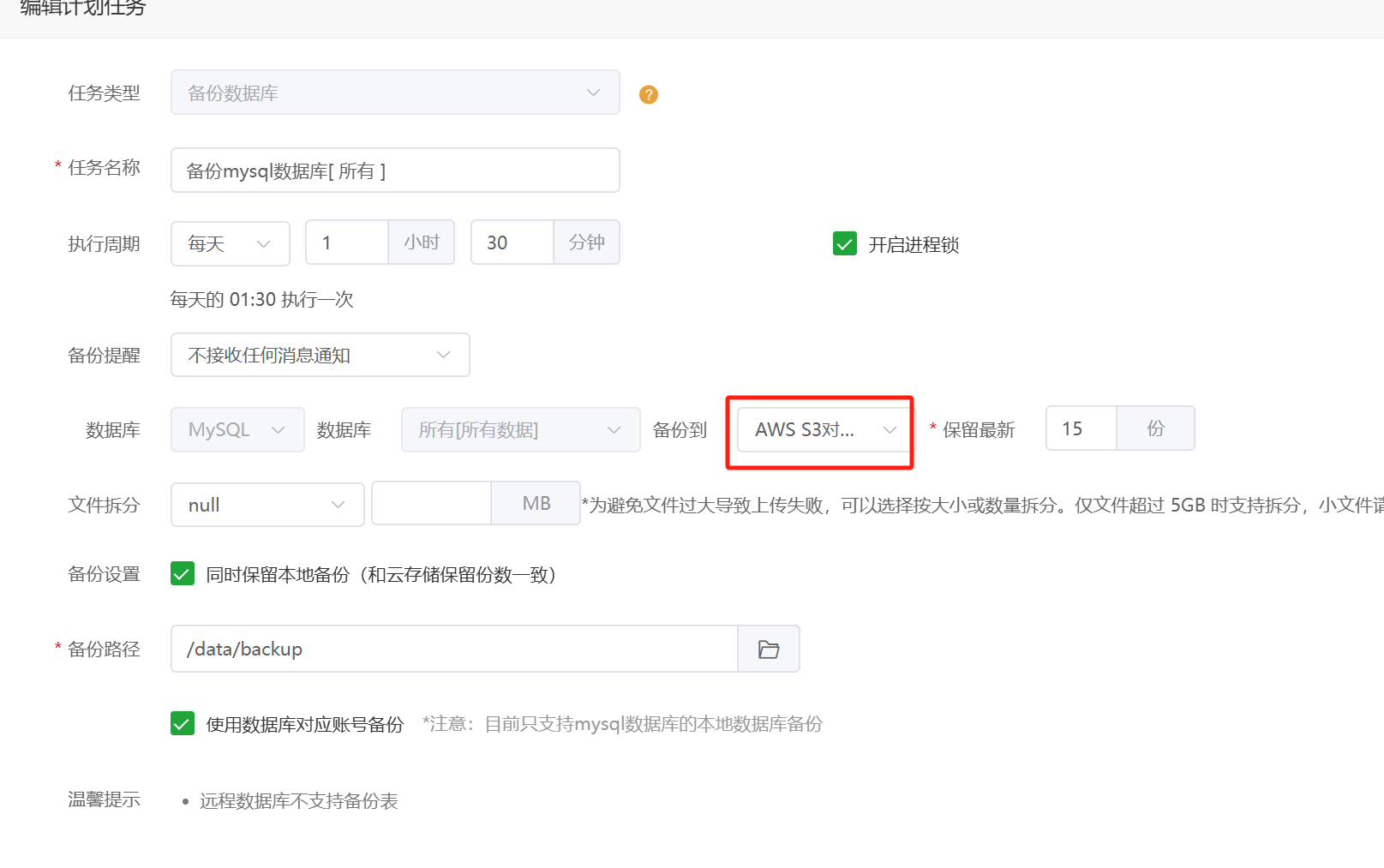Expand the MySQL database type dropdown
The image size is (1384, 868).
(x=237, y=430)
